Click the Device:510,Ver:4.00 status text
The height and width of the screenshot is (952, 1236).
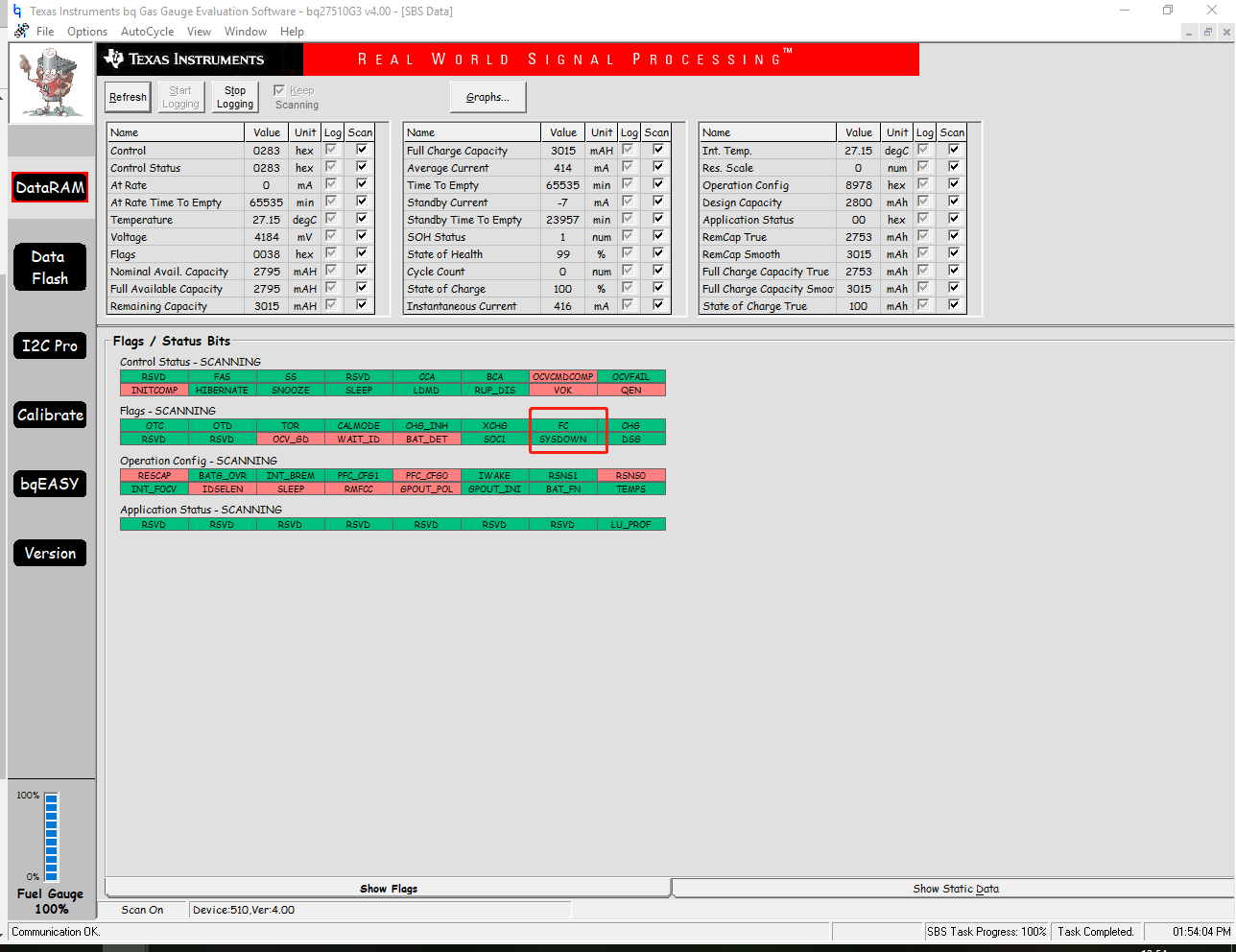[x=244, y=910]
